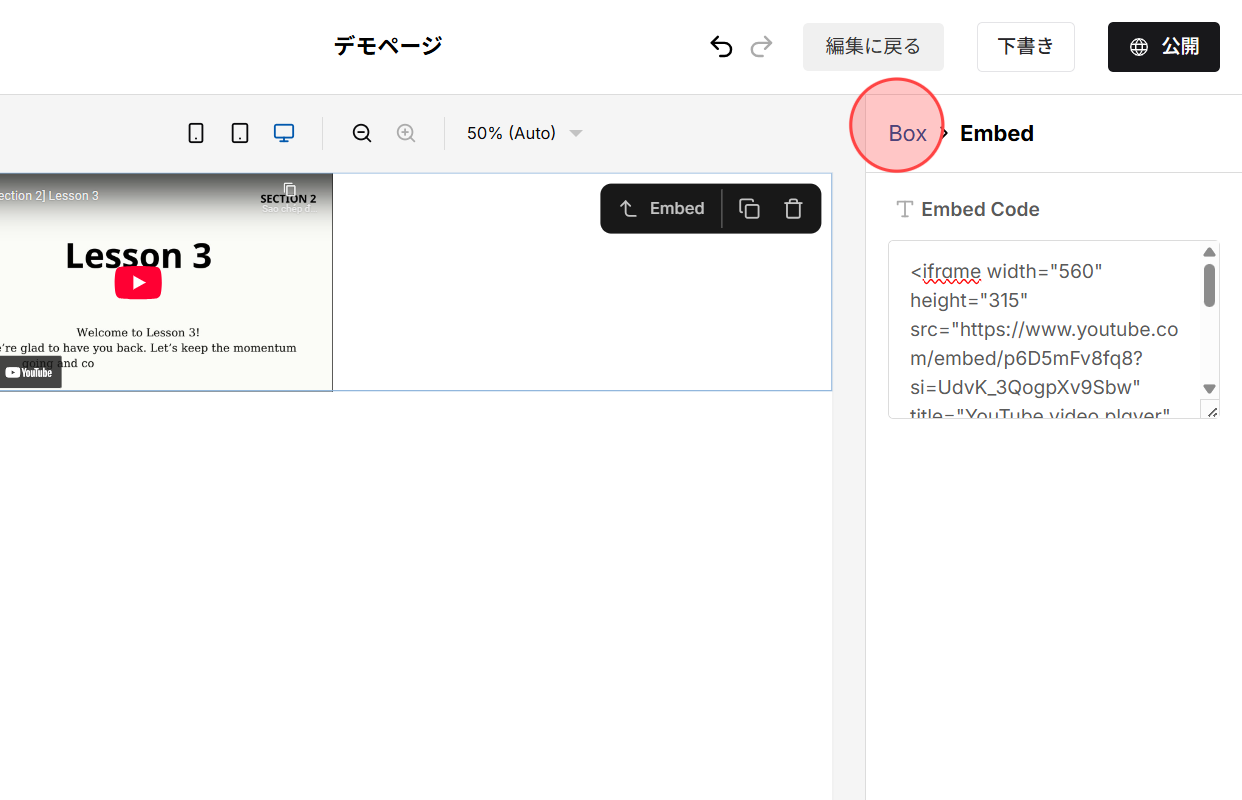The width and height of the screenshot is (1242, 800).
Task: Click the Lesson 3 YouTube video thumbnail
Action: click(138, 282)
